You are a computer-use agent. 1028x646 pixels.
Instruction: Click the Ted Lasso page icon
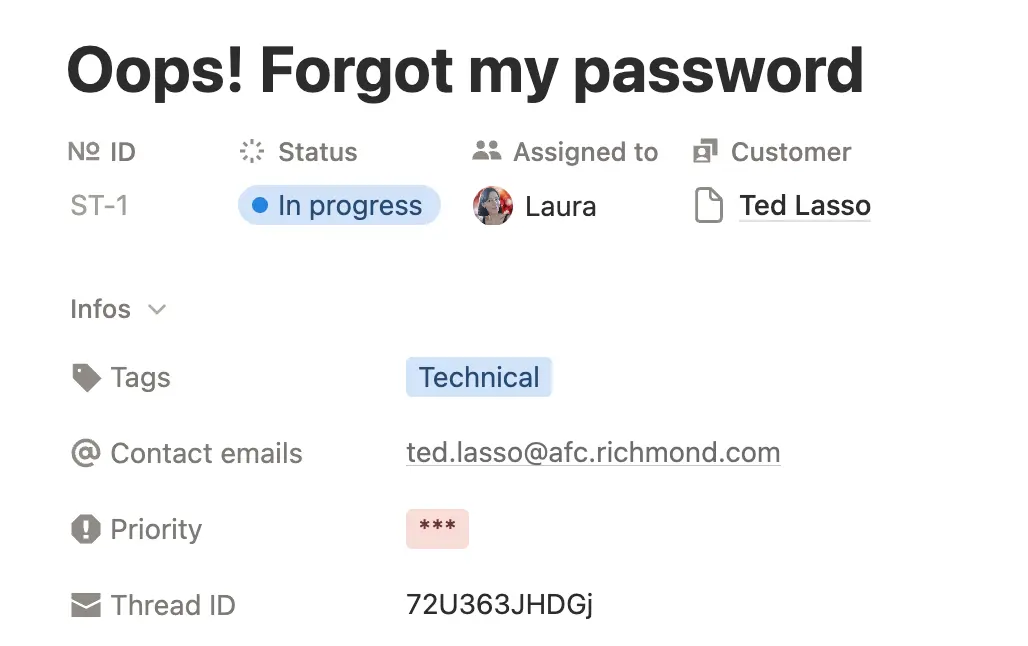pyautogui.click(x=708, y=206)
